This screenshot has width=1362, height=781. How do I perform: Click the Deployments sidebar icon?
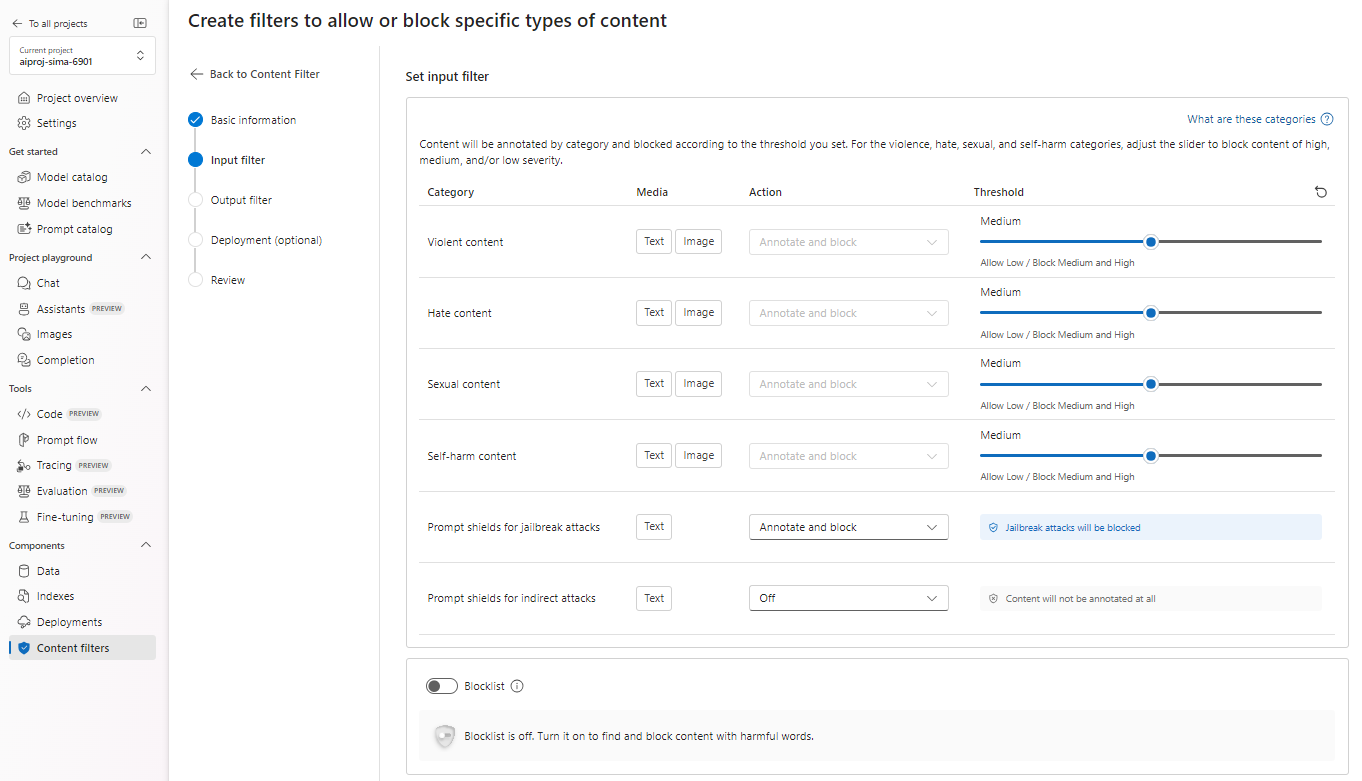pyautogui.click(x=24, y=622)
